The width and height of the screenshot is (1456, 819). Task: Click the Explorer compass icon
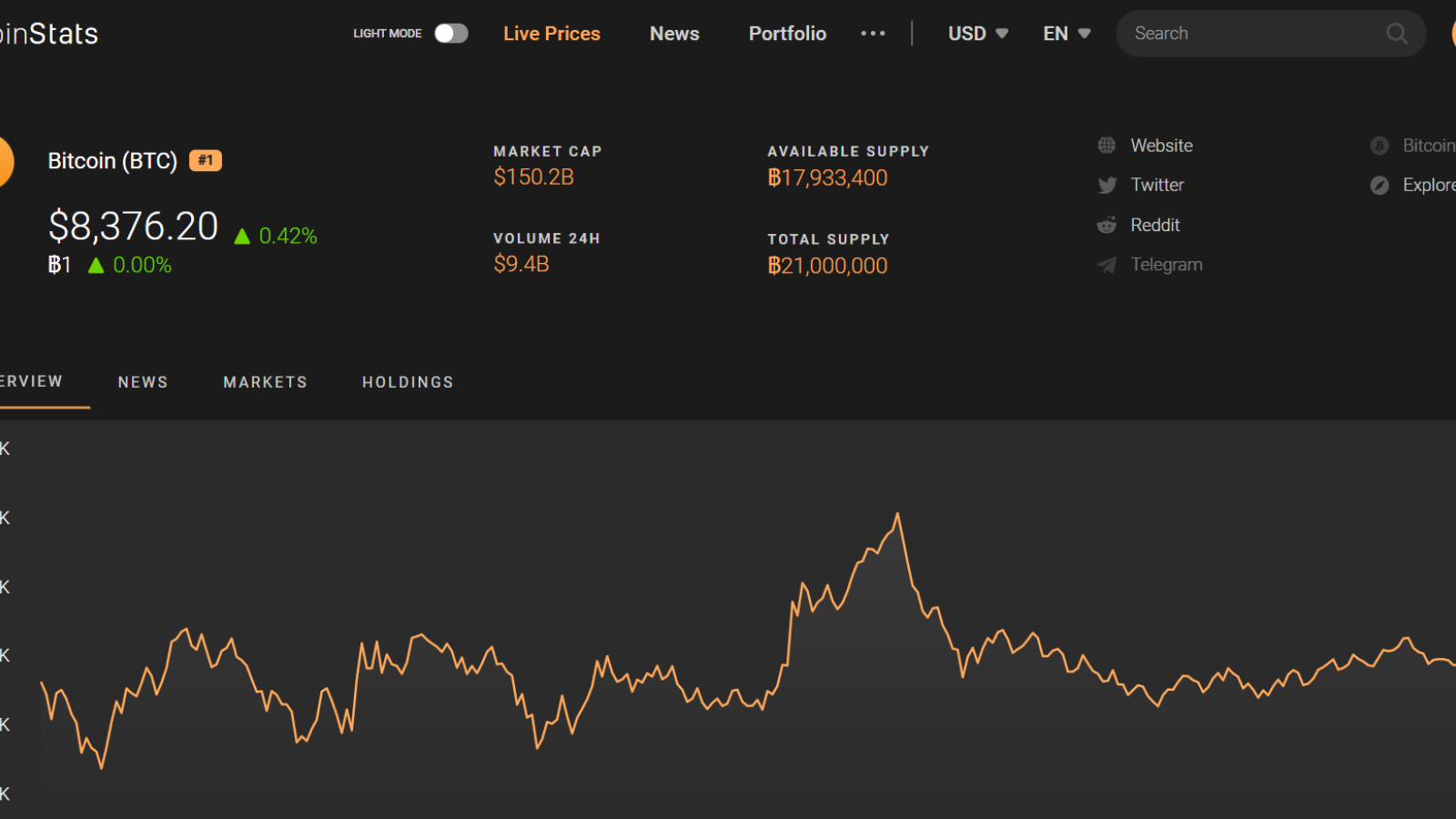point(1380,186)
